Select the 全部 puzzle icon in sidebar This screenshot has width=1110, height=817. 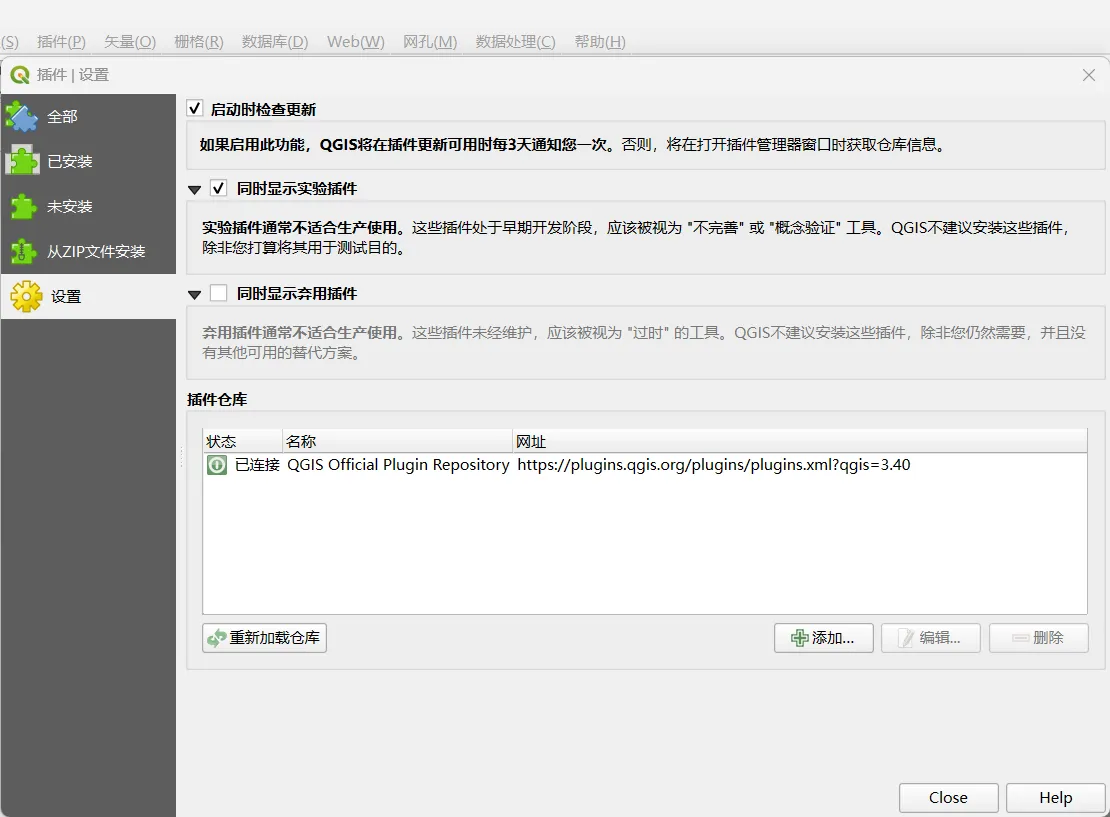[x=22, y=117]
